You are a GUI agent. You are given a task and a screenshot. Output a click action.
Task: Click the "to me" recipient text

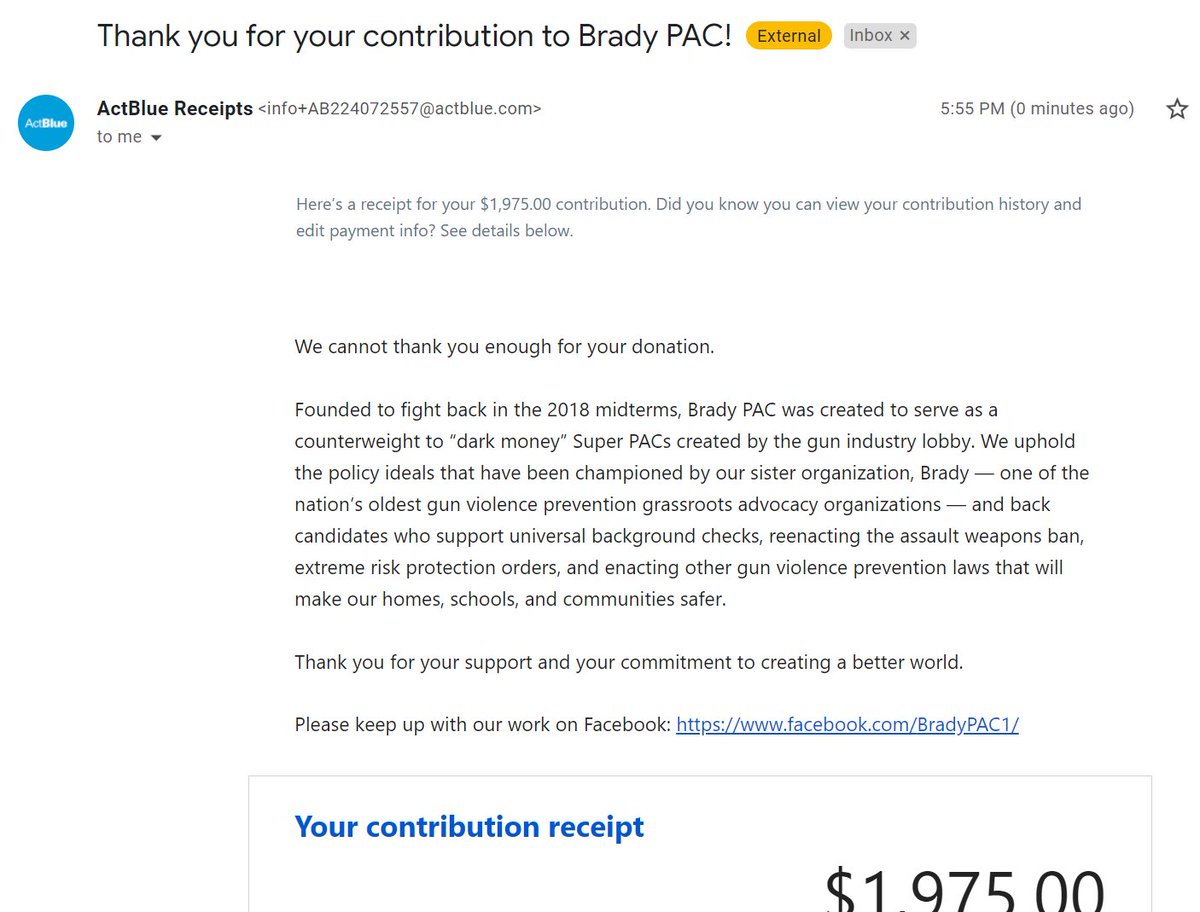pos(119,137)
